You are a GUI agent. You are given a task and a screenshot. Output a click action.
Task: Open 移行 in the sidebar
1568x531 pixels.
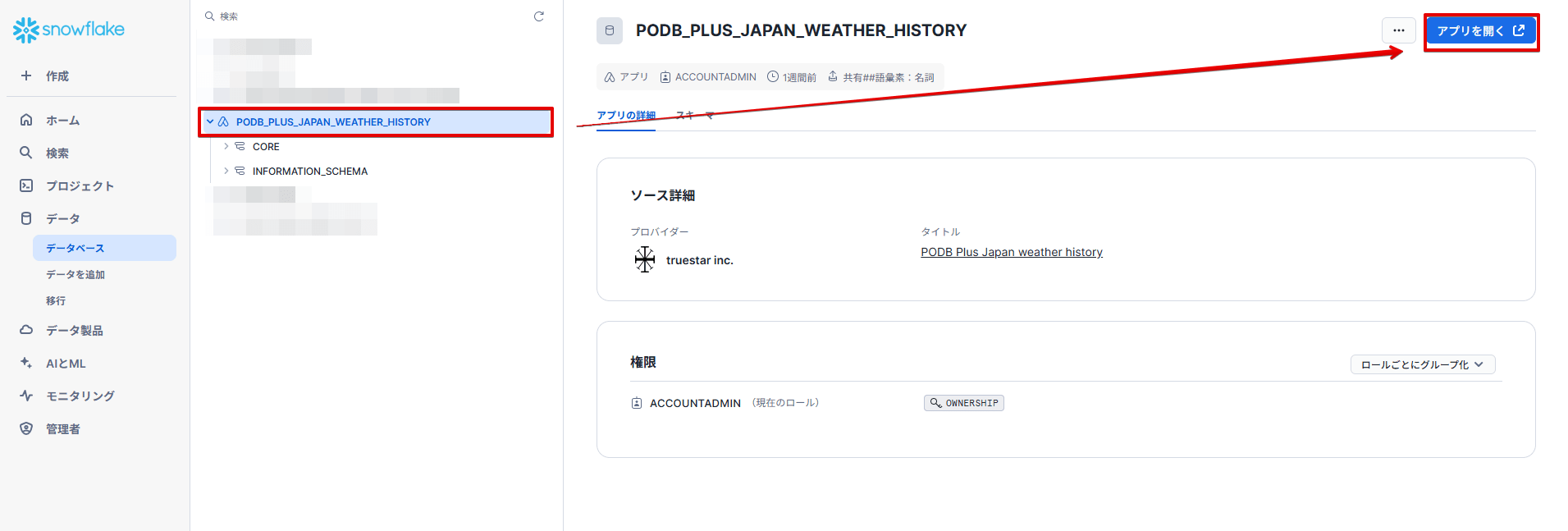(56, 300)
